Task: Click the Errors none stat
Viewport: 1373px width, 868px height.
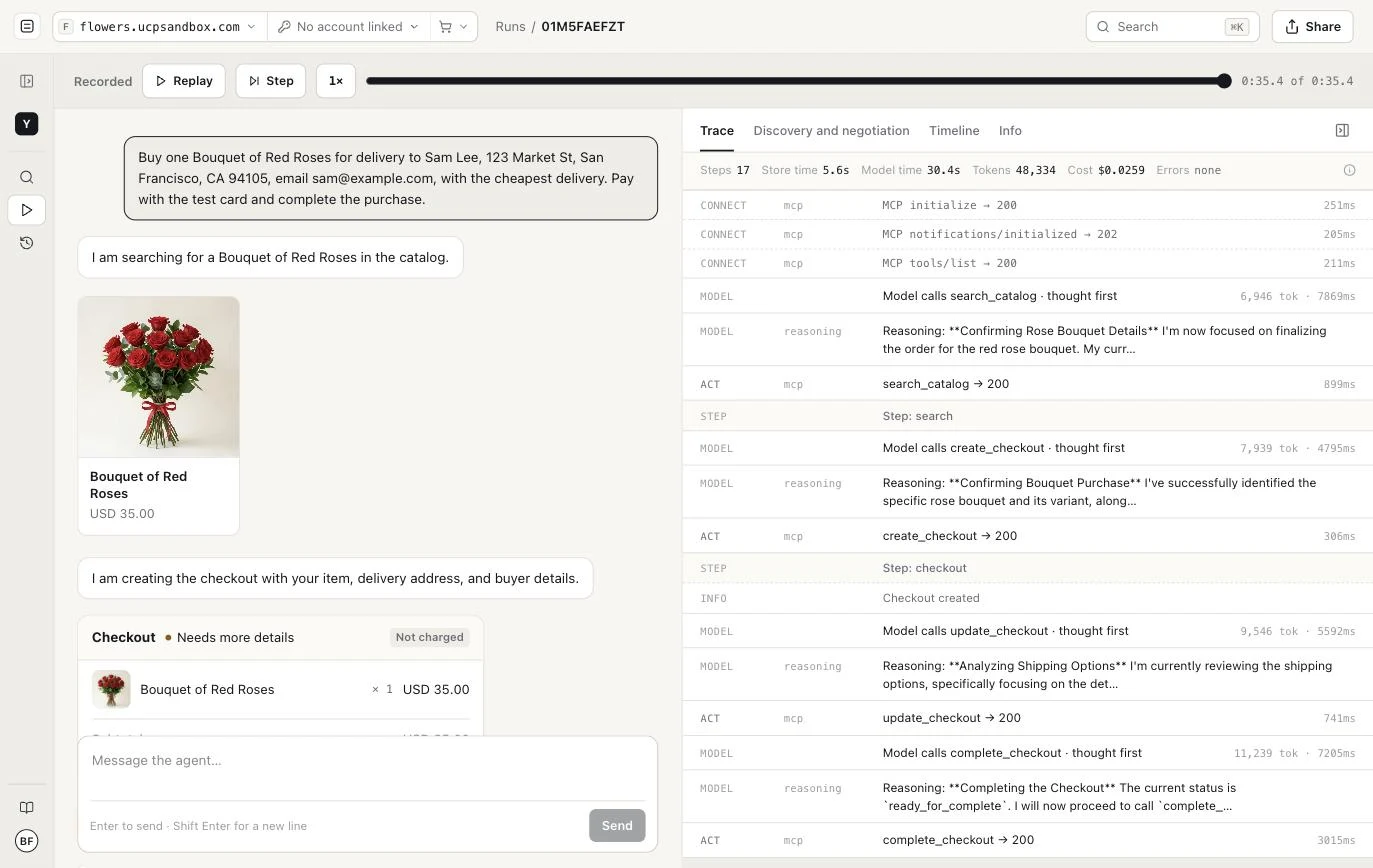Action: (x=1188, y=170)
